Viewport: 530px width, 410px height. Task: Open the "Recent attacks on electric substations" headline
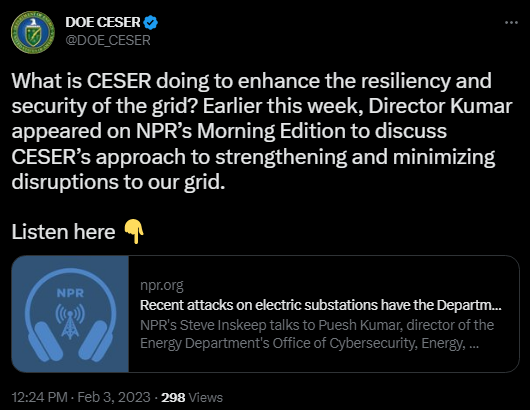[321, 305]
